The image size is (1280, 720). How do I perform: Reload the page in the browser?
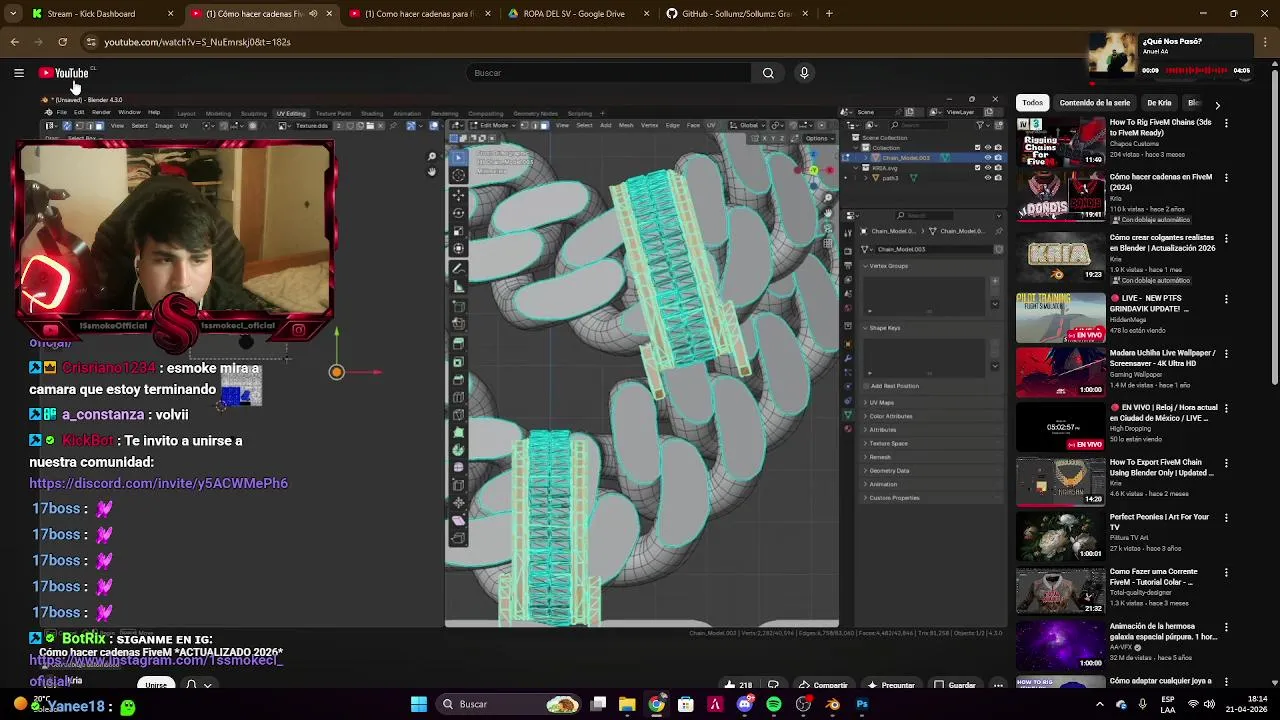pyautogui.click(x=62, y=42)
